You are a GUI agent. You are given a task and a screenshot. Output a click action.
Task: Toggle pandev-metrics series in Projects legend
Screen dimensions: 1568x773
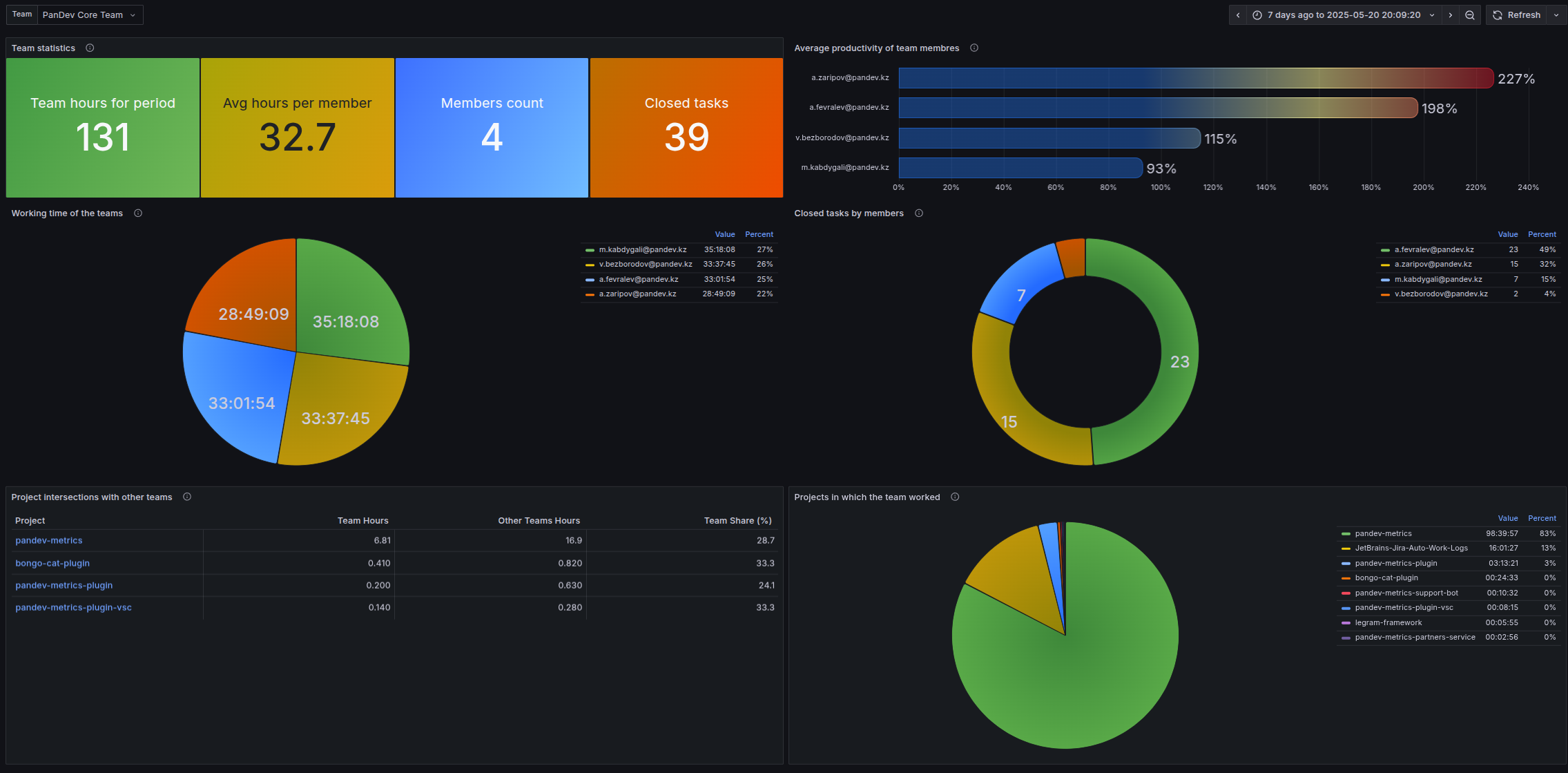[x=1383, y=533]
